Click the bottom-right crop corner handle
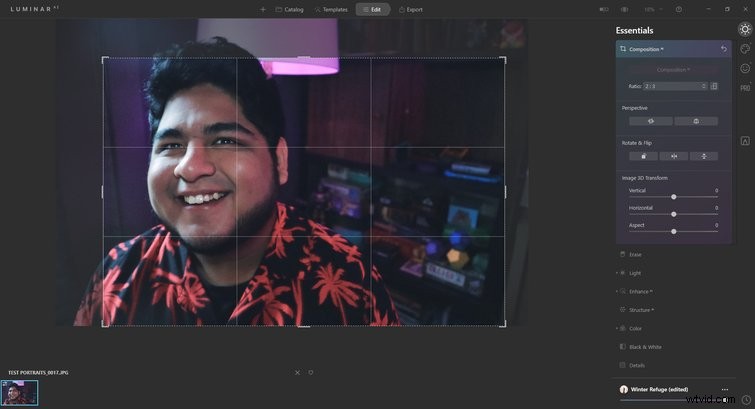 pyautogui.click(x=504, y=325)
